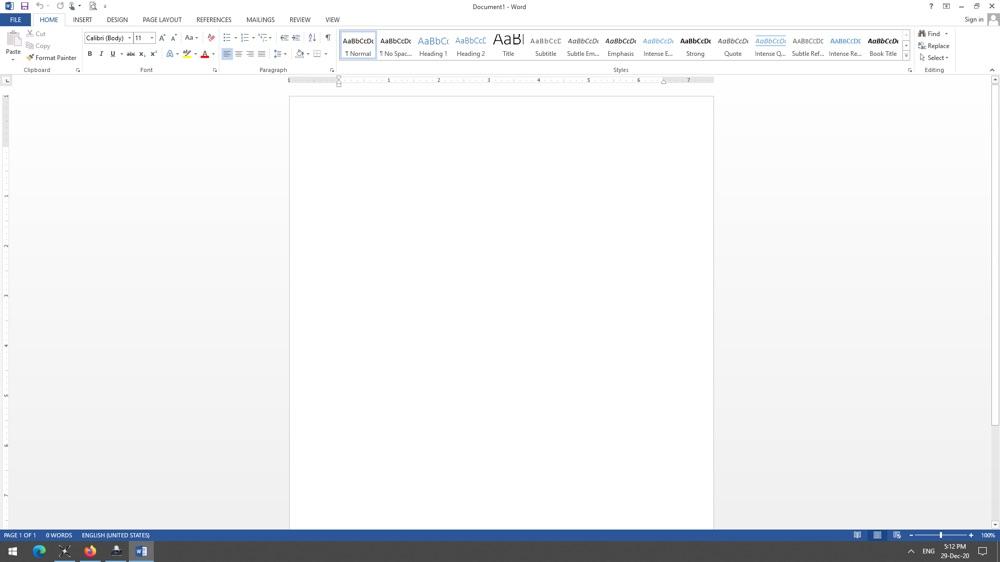Toggle Italic formatting

tap(101, 54)
